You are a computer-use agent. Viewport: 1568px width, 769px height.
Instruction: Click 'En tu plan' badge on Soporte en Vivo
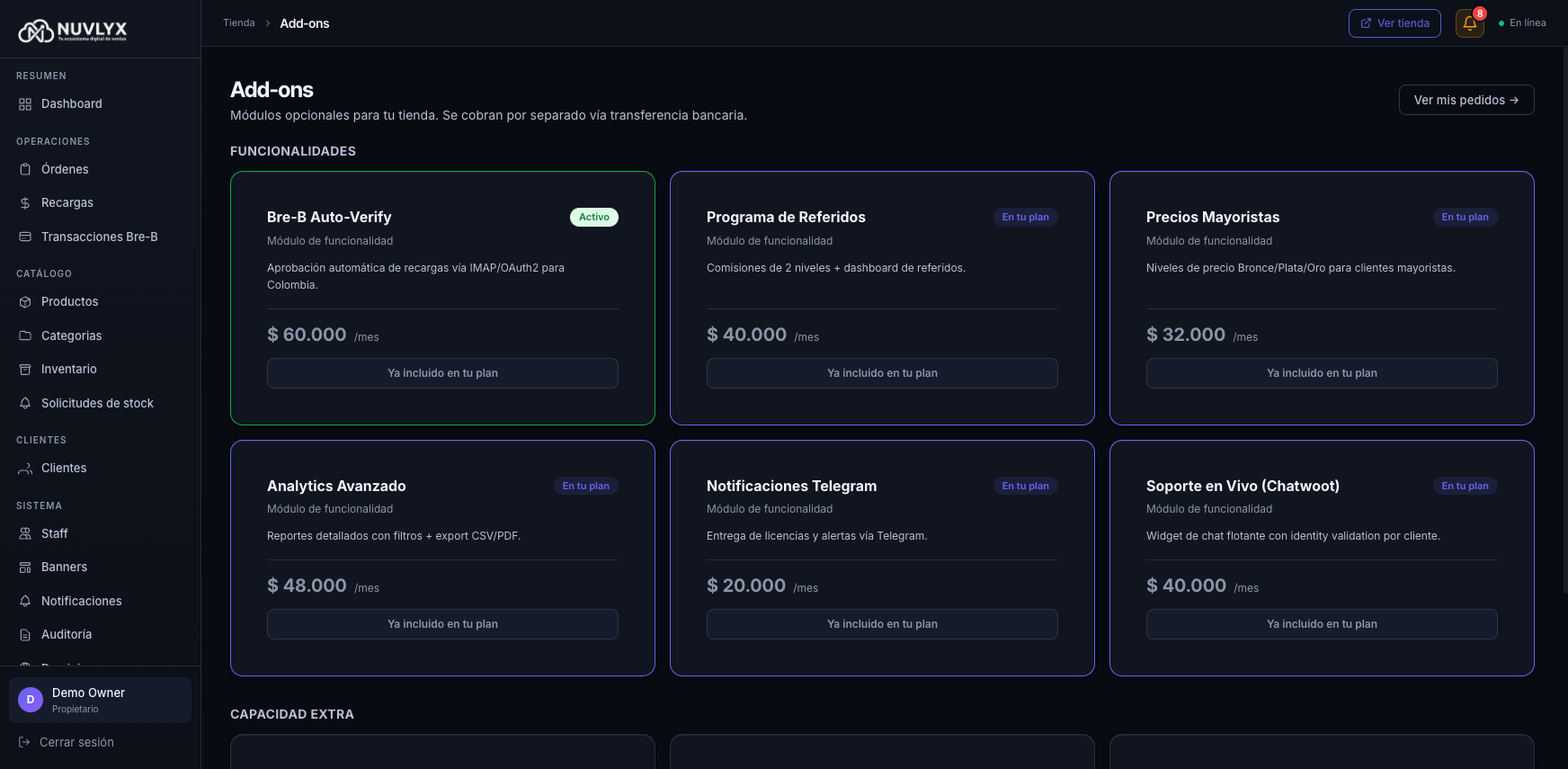tap(1466, 486)
